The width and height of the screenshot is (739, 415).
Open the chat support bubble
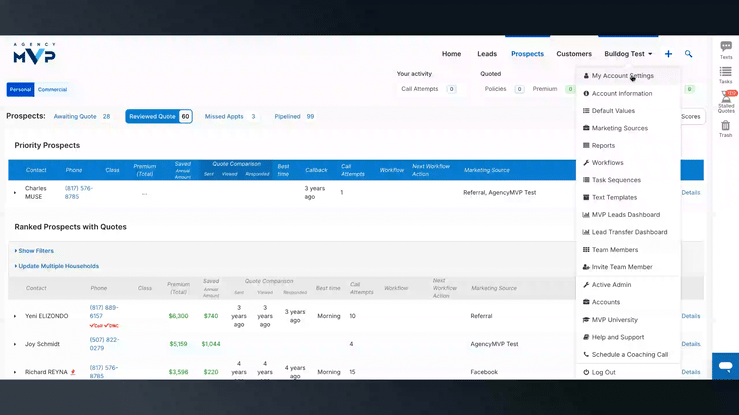[x=725, y=366]
